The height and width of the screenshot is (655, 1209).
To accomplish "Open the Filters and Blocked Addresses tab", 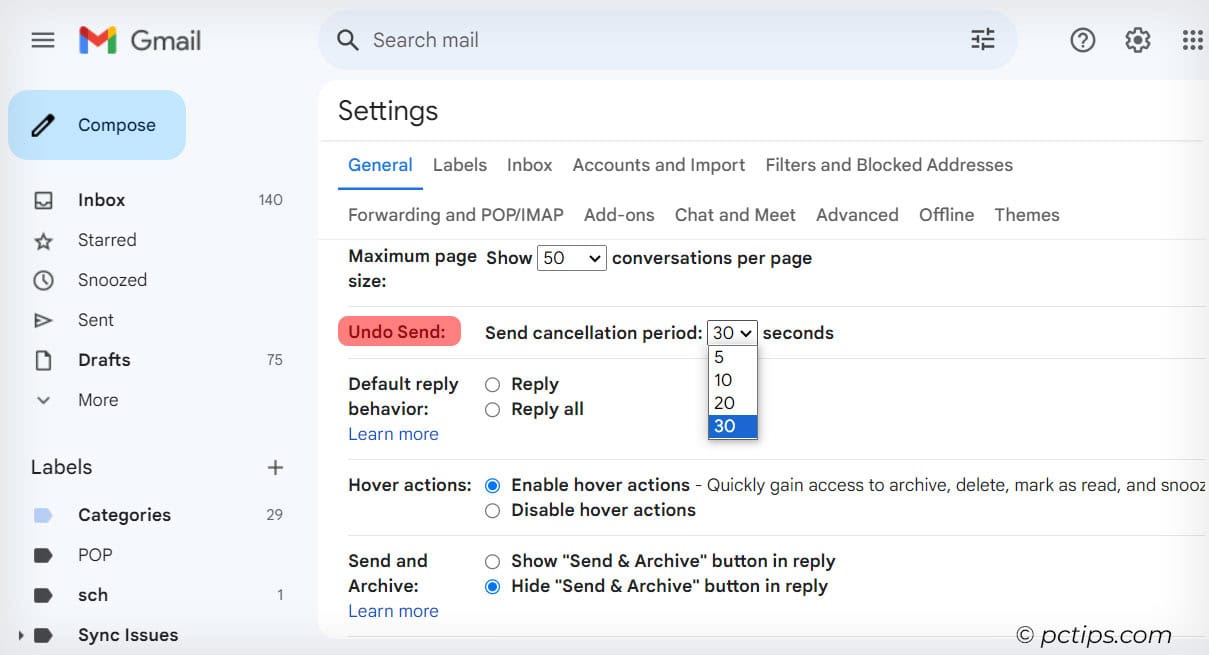I will (888, 165).
